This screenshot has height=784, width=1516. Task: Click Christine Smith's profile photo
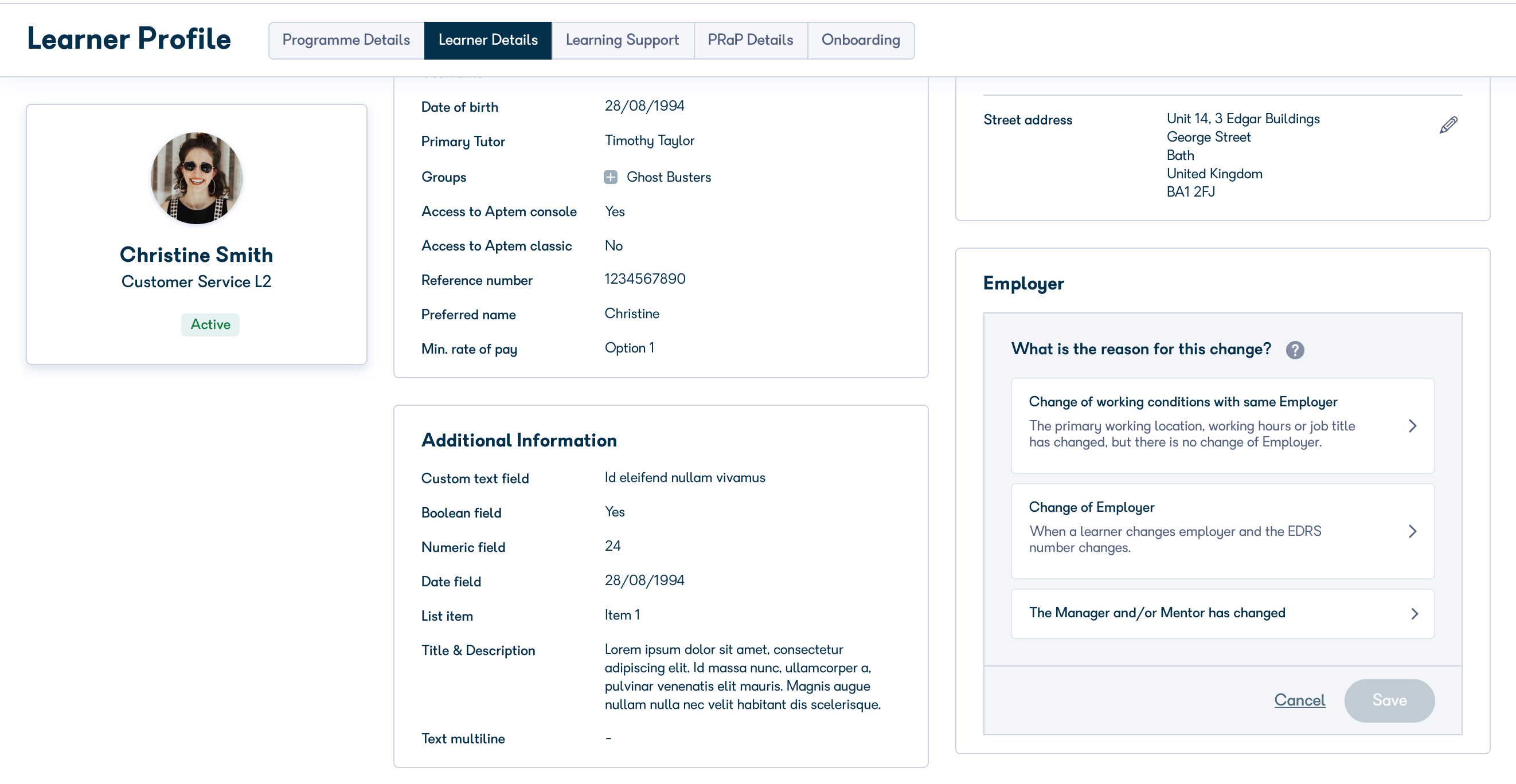point(197,178)
